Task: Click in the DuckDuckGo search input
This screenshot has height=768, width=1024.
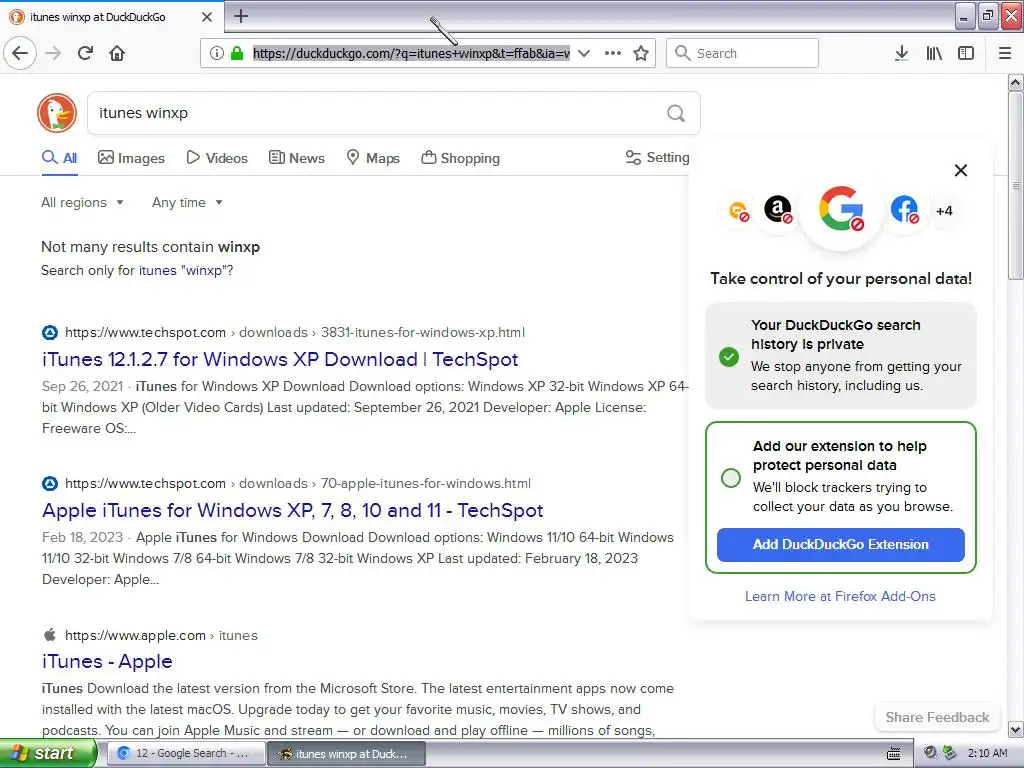Action: tap(379, 114)
